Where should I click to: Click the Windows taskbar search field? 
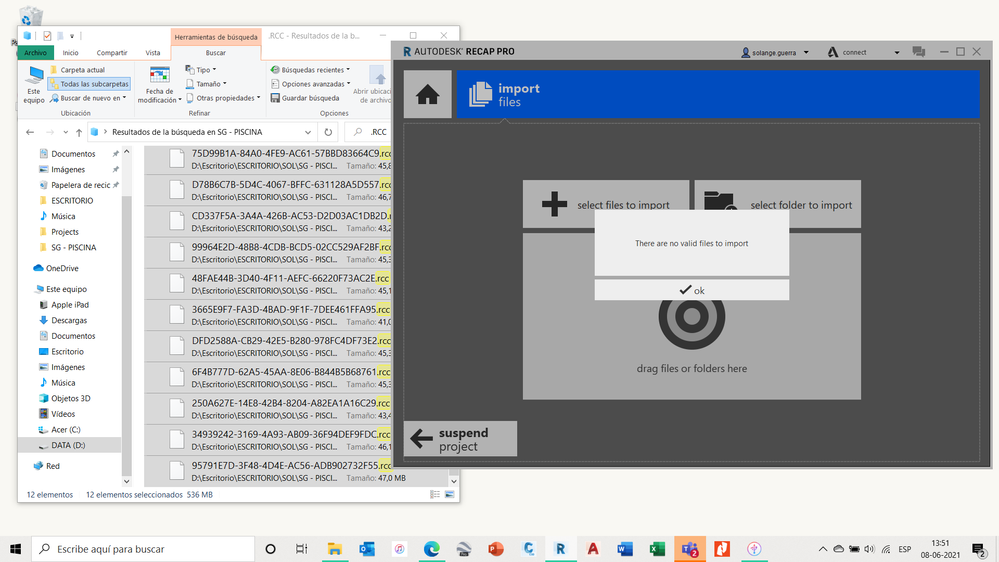tap(143, 549)
